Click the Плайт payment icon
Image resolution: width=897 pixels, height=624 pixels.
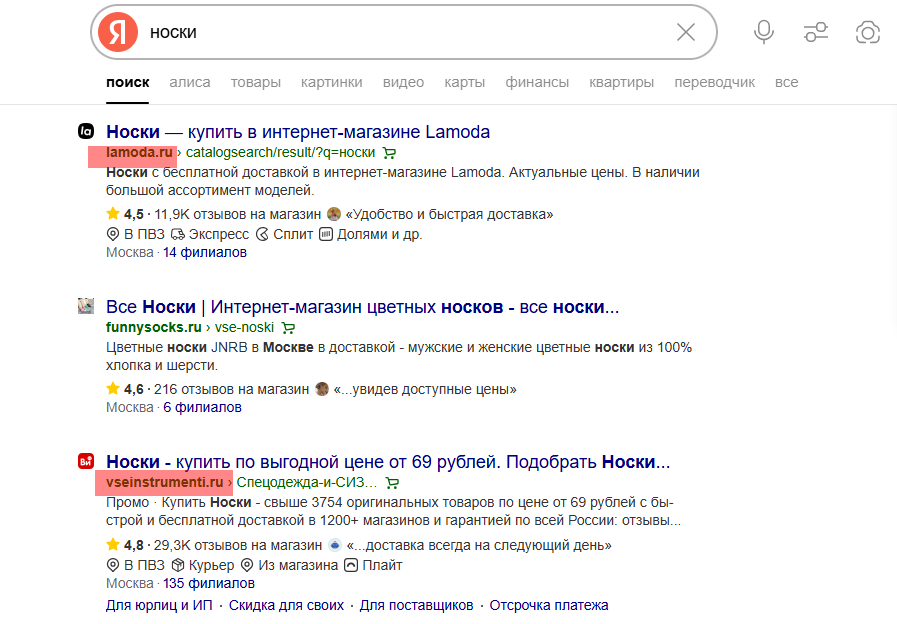click(x=351, y=565)
